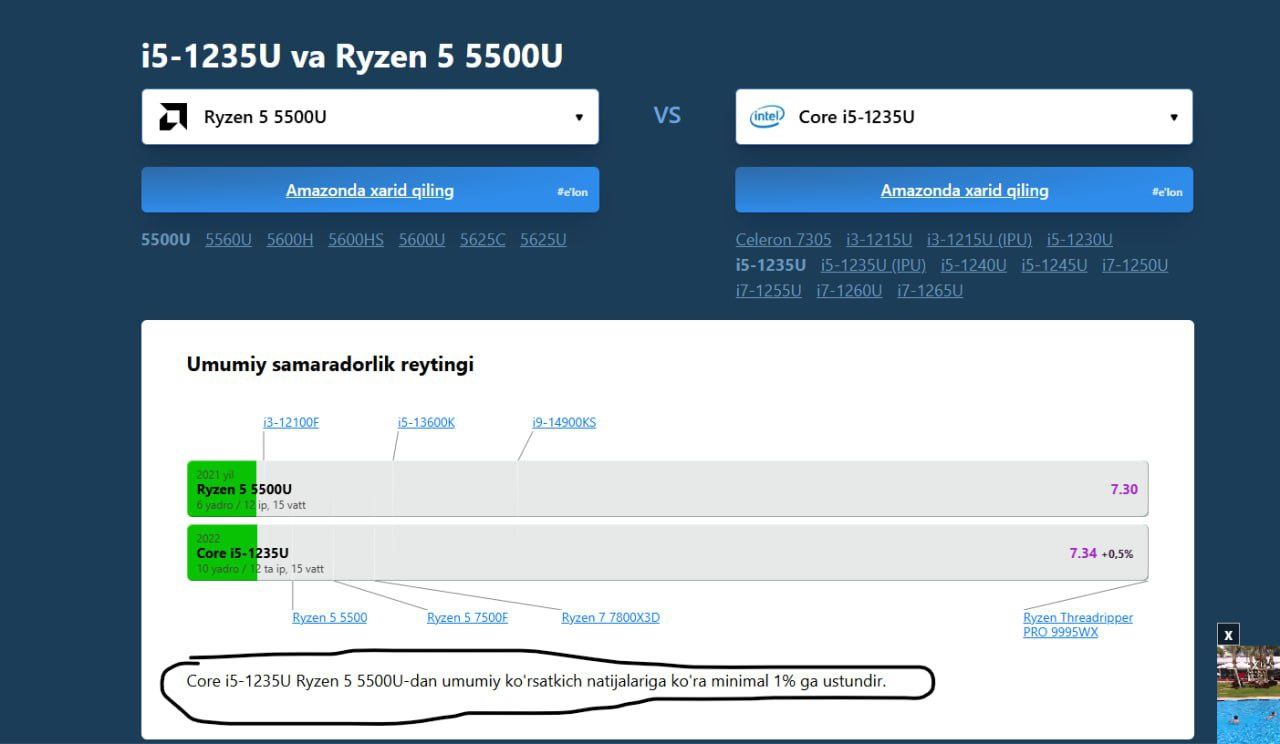Open the i7-1265U link

(930, 291)
